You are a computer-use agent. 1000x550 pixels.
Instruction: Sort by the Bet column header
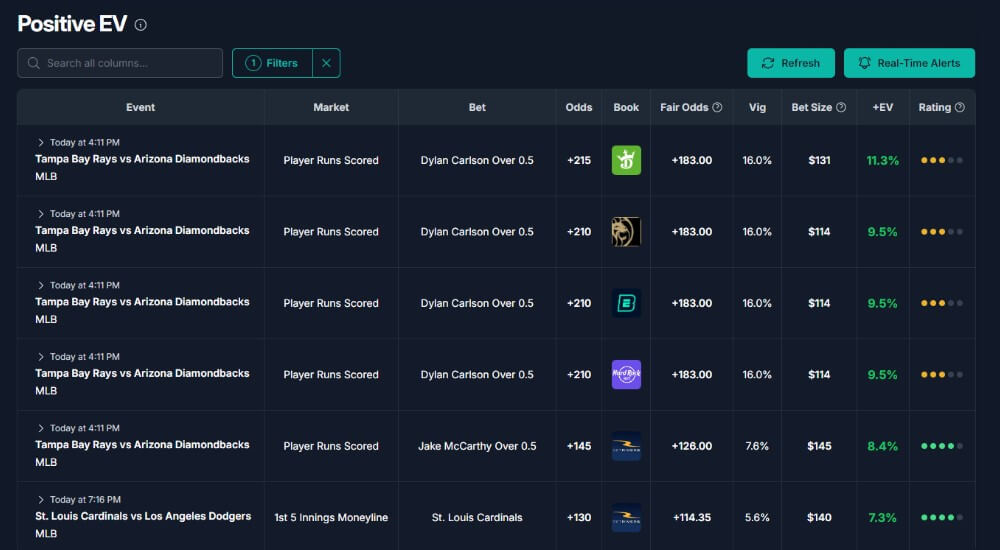pos(477,107)
